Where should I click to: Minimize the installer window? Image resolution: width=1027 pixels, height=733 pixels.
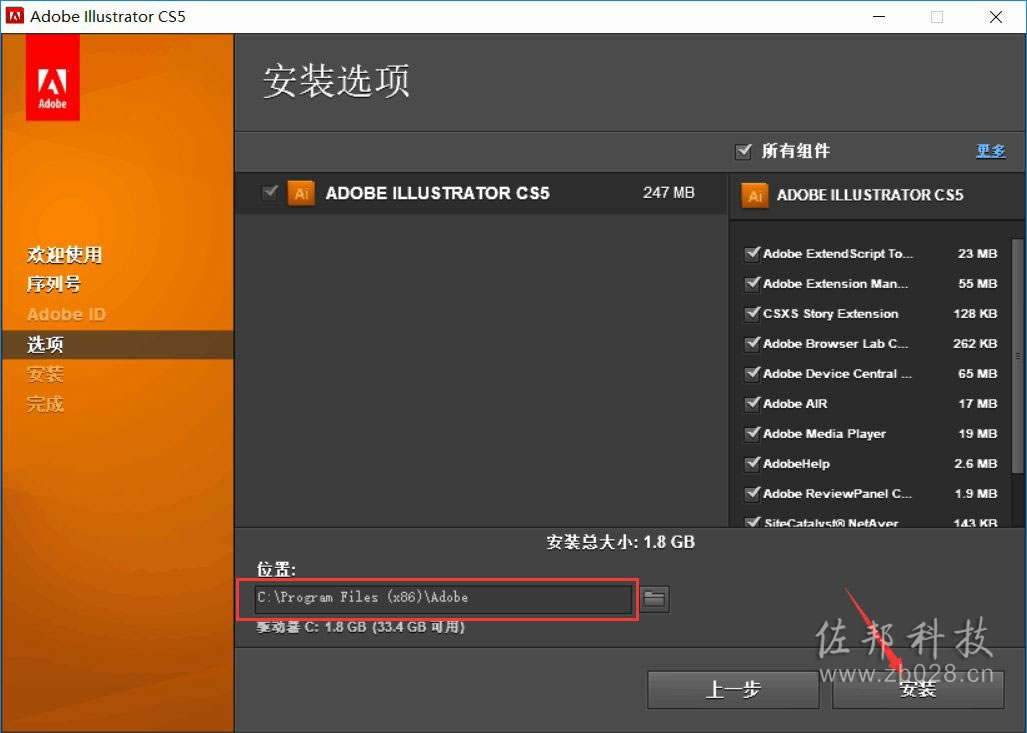(879, 16)
